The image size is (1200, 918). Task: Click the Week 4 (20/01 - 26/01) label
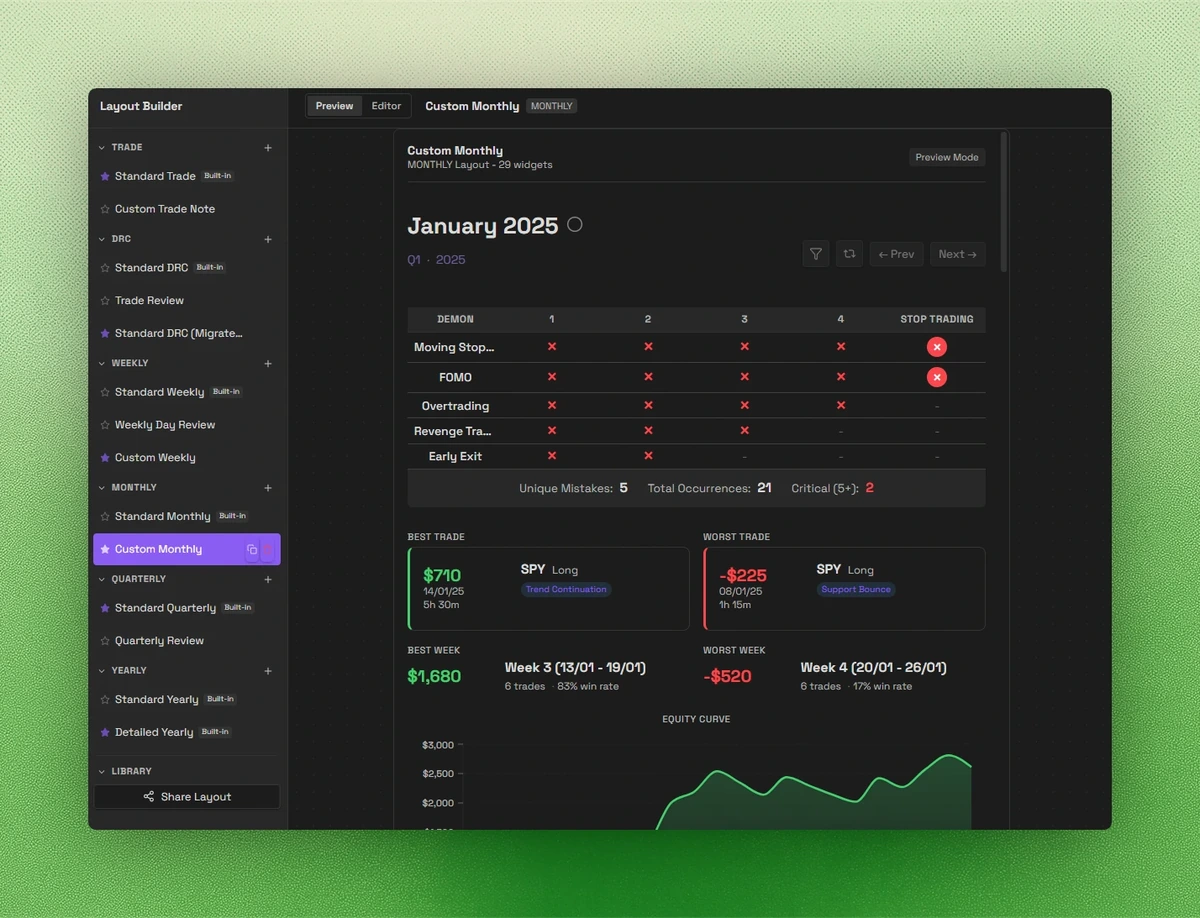[x=873, y=668]
